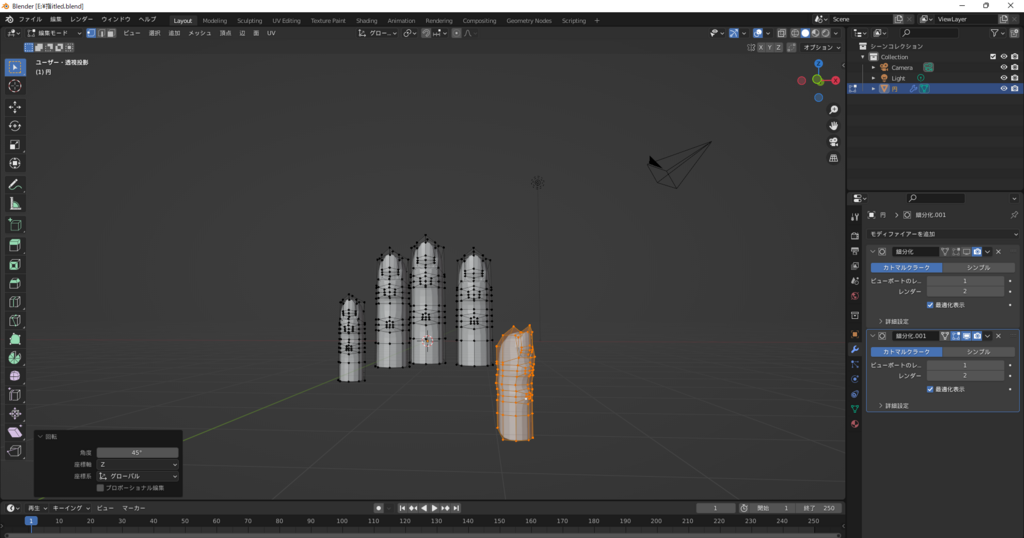Switch to the Sculpting workspace tab
This screenshot has width=1024, height=538.
[249, 20]
